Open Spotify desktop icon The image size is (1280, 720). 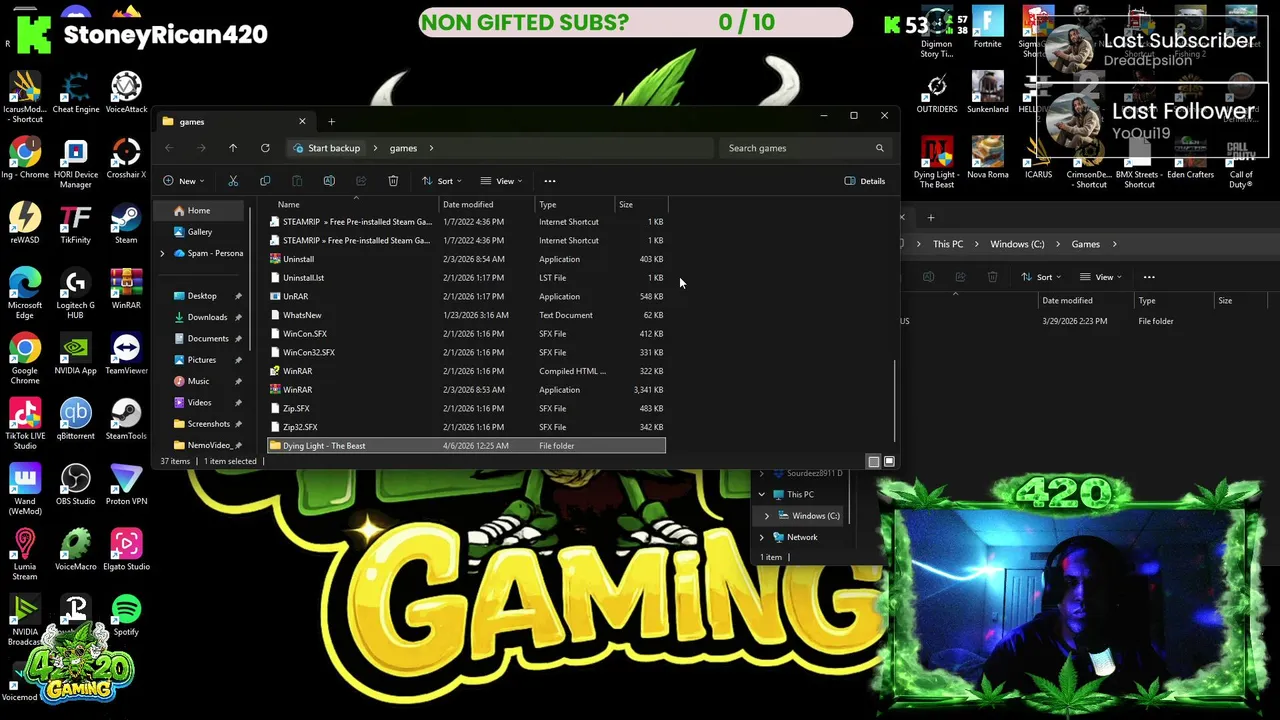tap(126, 615)
